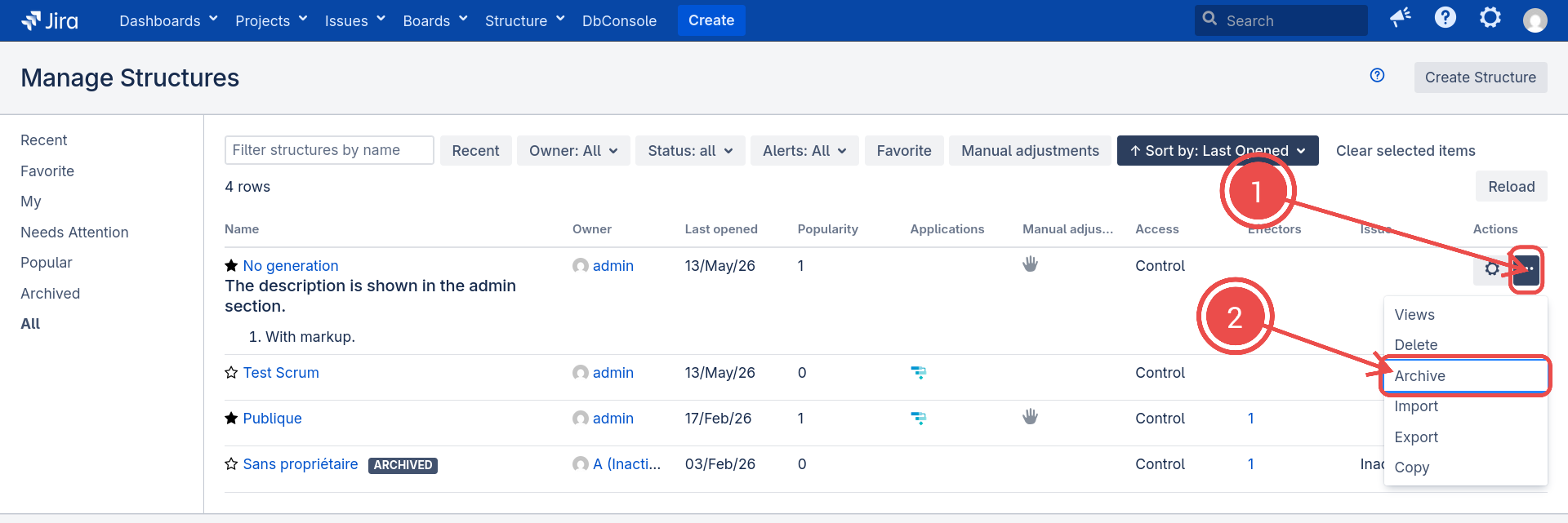Focus the Filter structures by name field

[x=329, y=150]
